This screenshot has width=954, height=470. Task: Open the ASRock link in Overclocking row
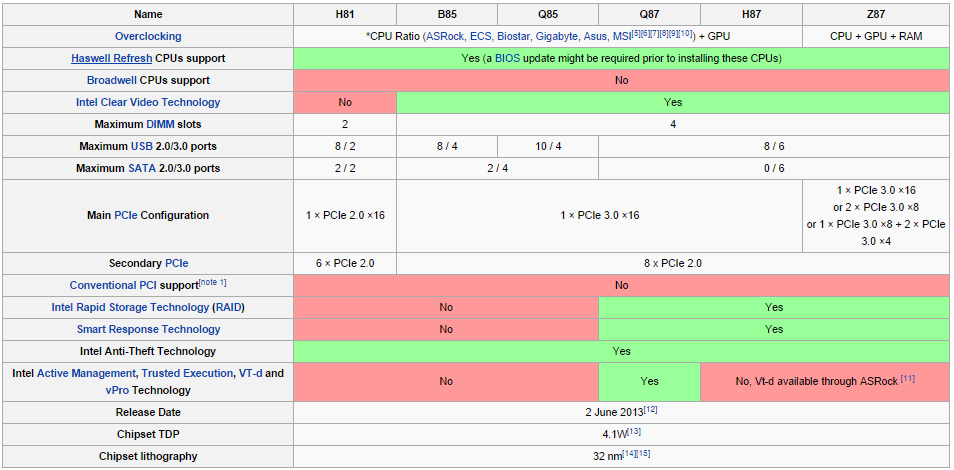[445, 36]
